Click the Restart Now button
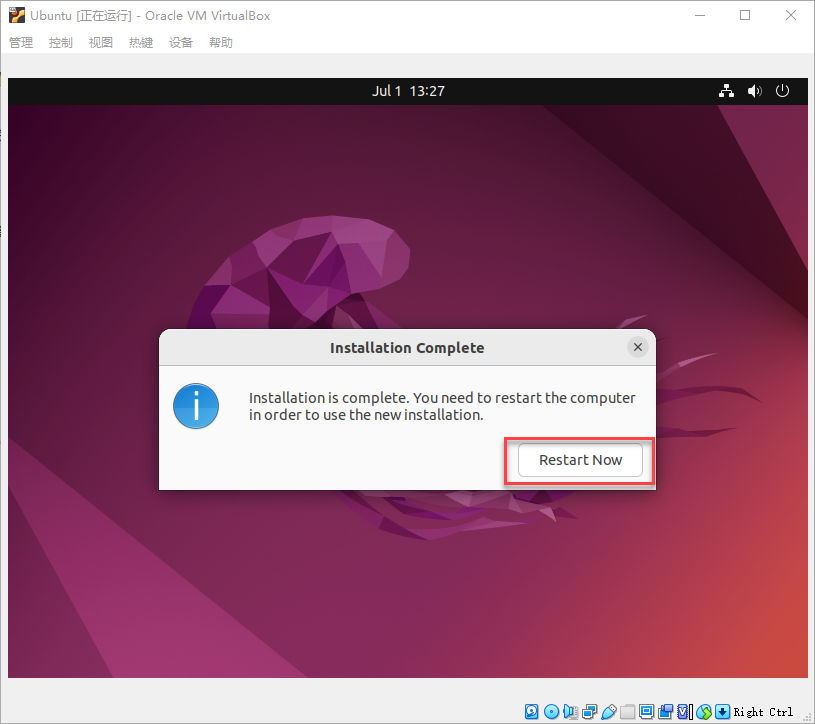The image size is (815, 724). click(x=580, y=460)
